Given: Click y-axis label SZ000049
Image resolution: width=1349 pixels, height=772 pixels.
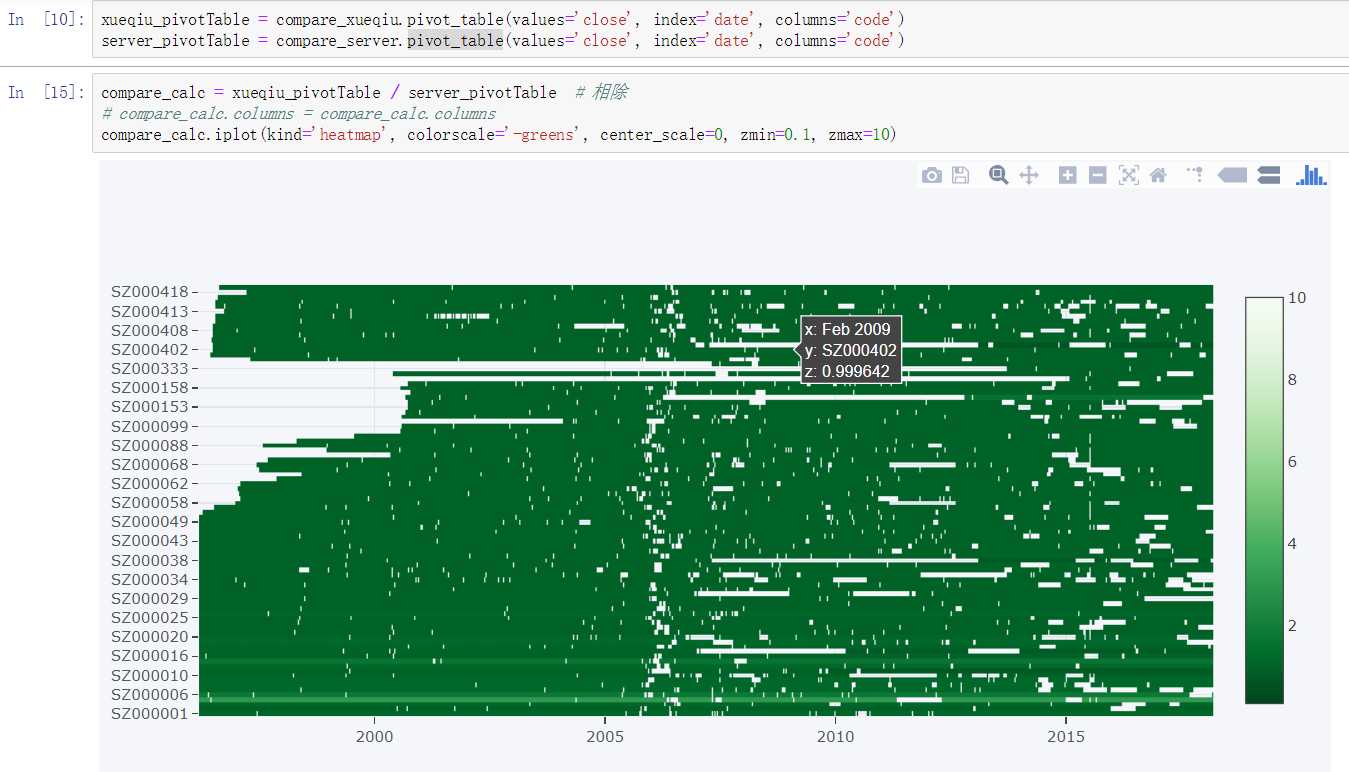Looking at the screenshot, I should coord(149,521).
